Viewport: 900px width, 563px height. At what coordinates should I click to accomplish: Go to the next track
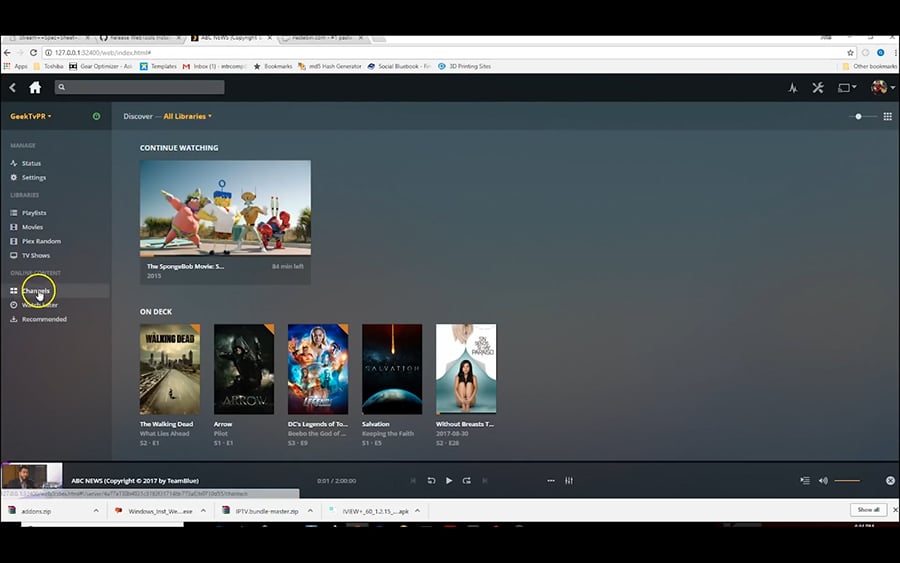485,481
